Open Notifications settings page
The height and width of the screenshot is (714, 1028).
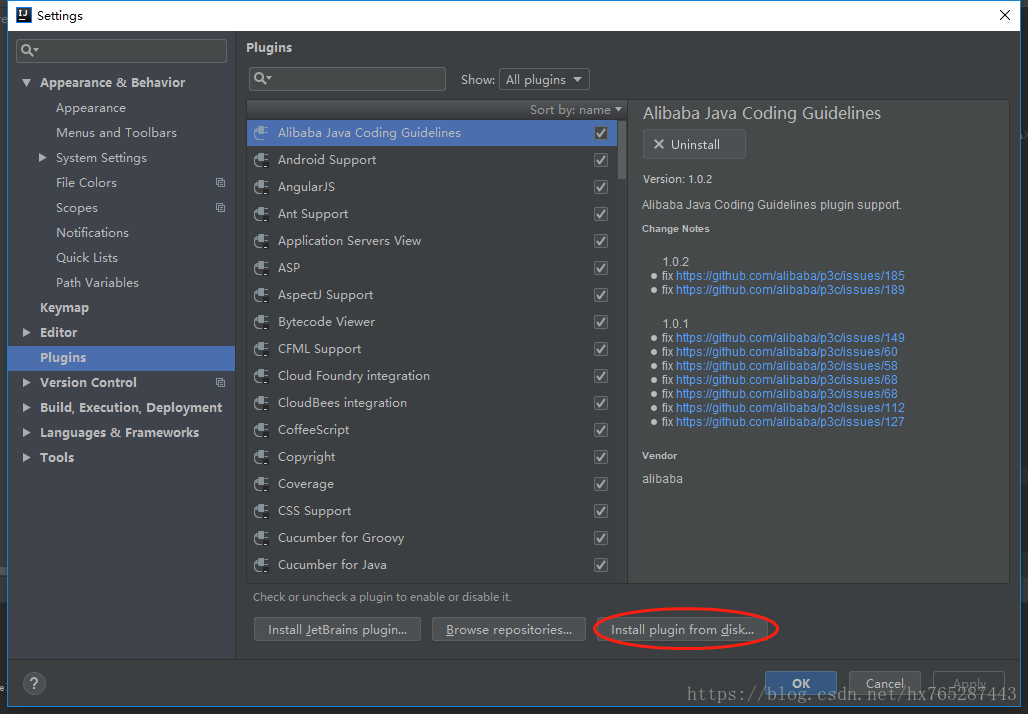pyautogui.click(x=92, y=233)
